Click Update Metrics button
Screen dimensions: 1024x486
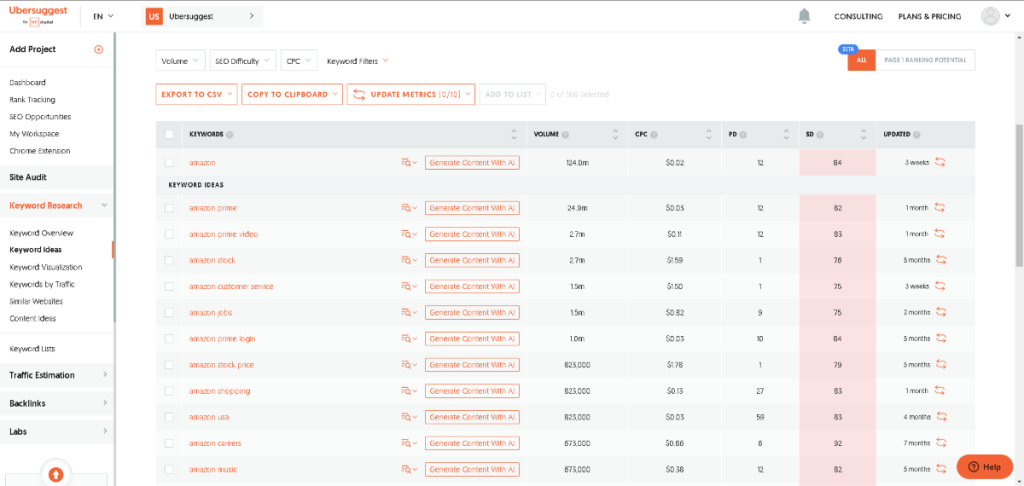[411, 94]
